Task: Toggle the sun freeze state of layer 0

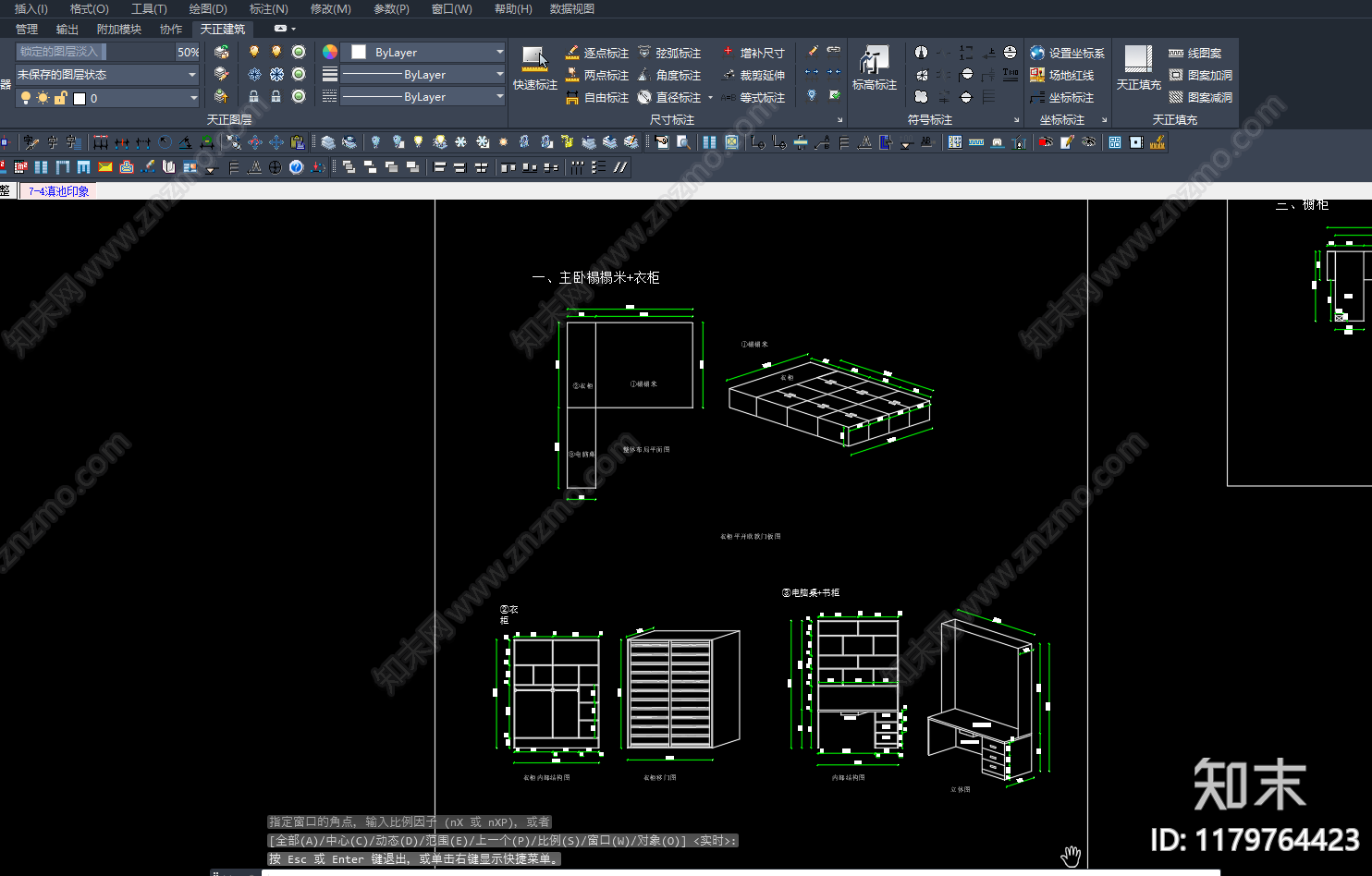Action: pos(43,97)
